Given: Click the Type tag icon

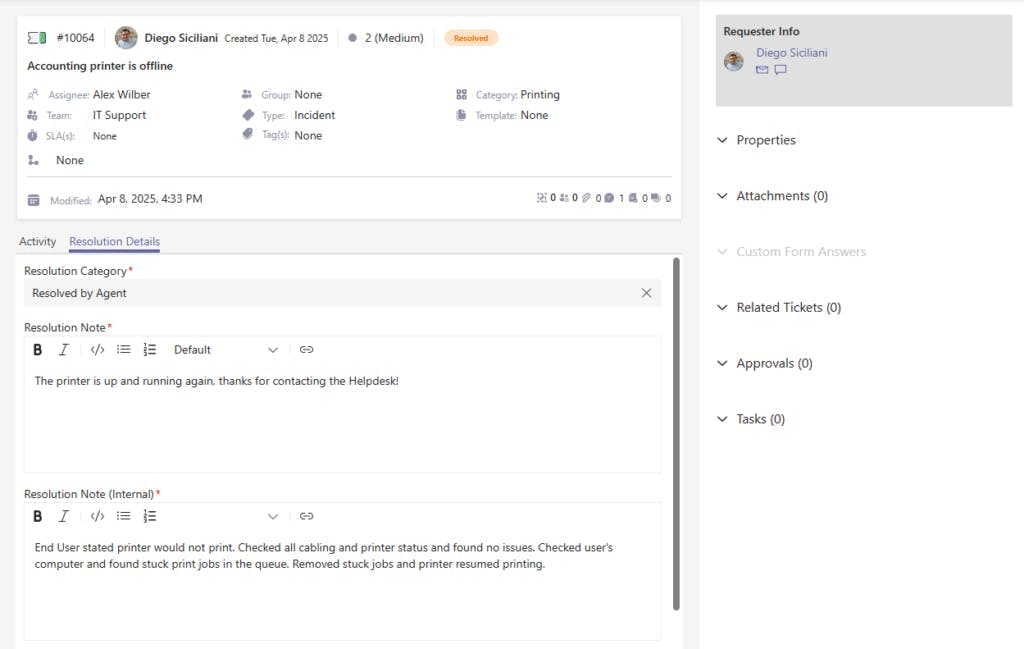Looking at the screenshot, I should [x=248, y=115].
